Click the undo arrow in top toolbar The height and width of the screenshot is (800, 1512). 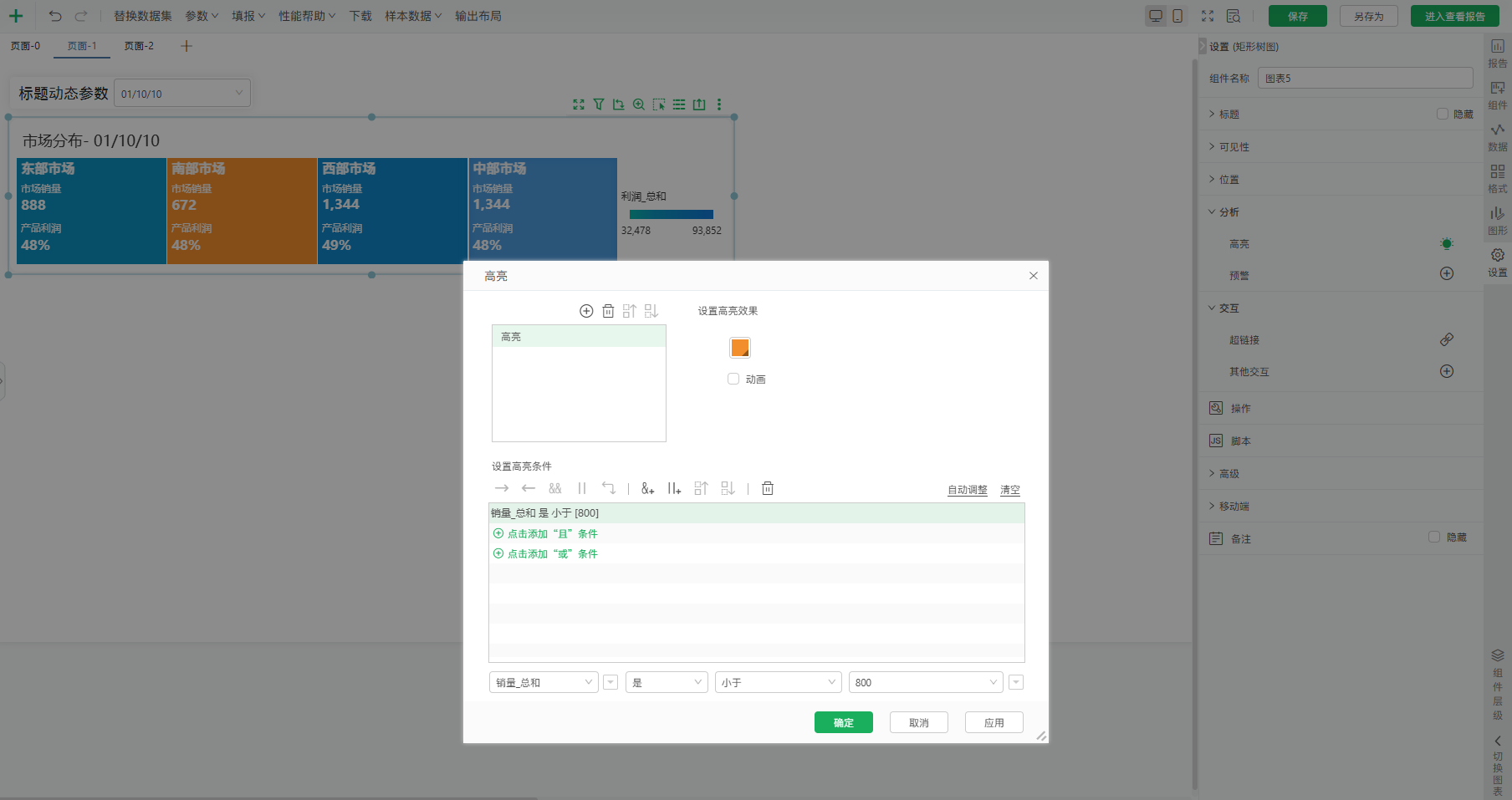(55, 16)
